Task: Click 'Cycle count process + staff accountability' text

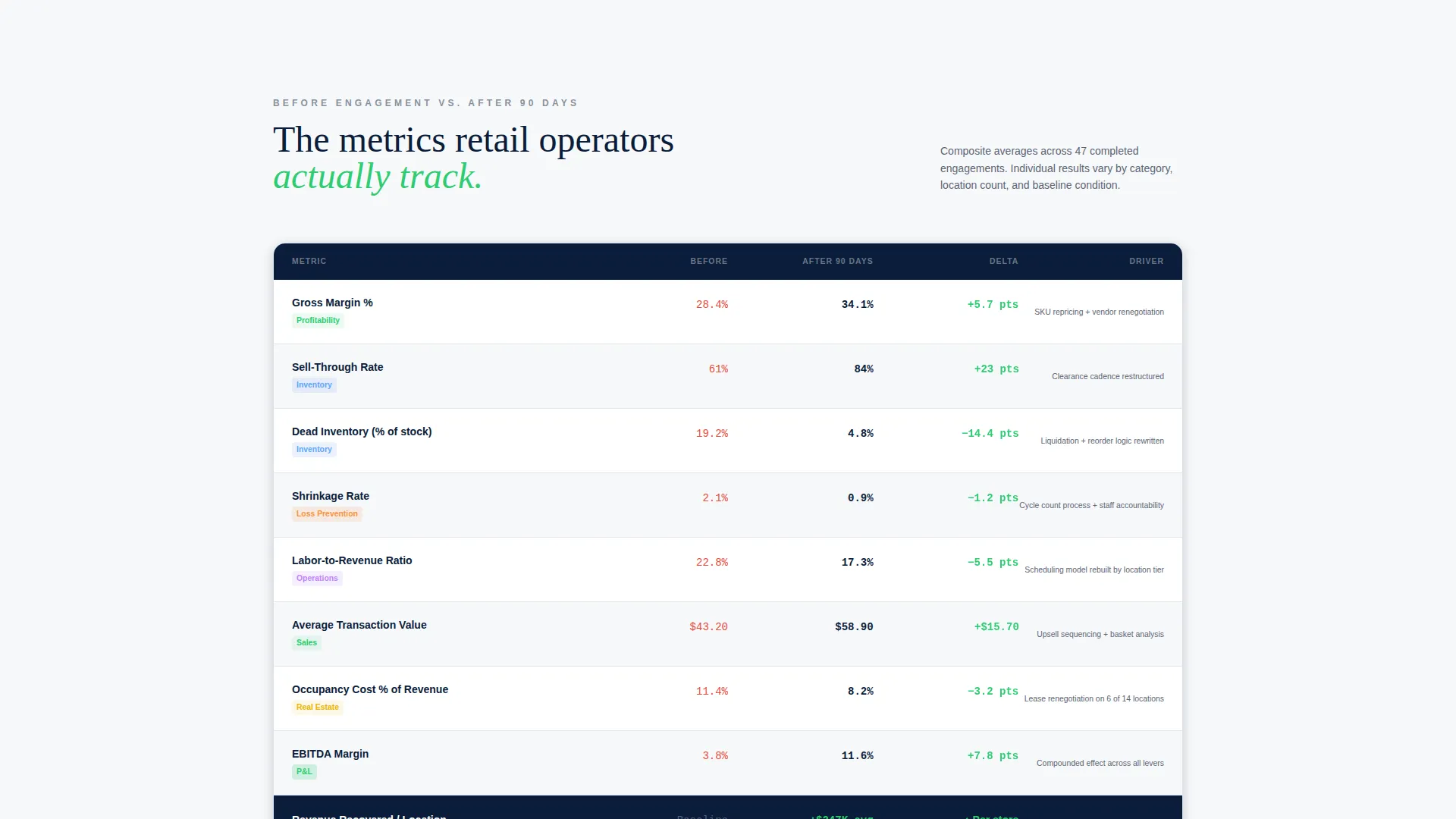Action: coord(1091,505)
